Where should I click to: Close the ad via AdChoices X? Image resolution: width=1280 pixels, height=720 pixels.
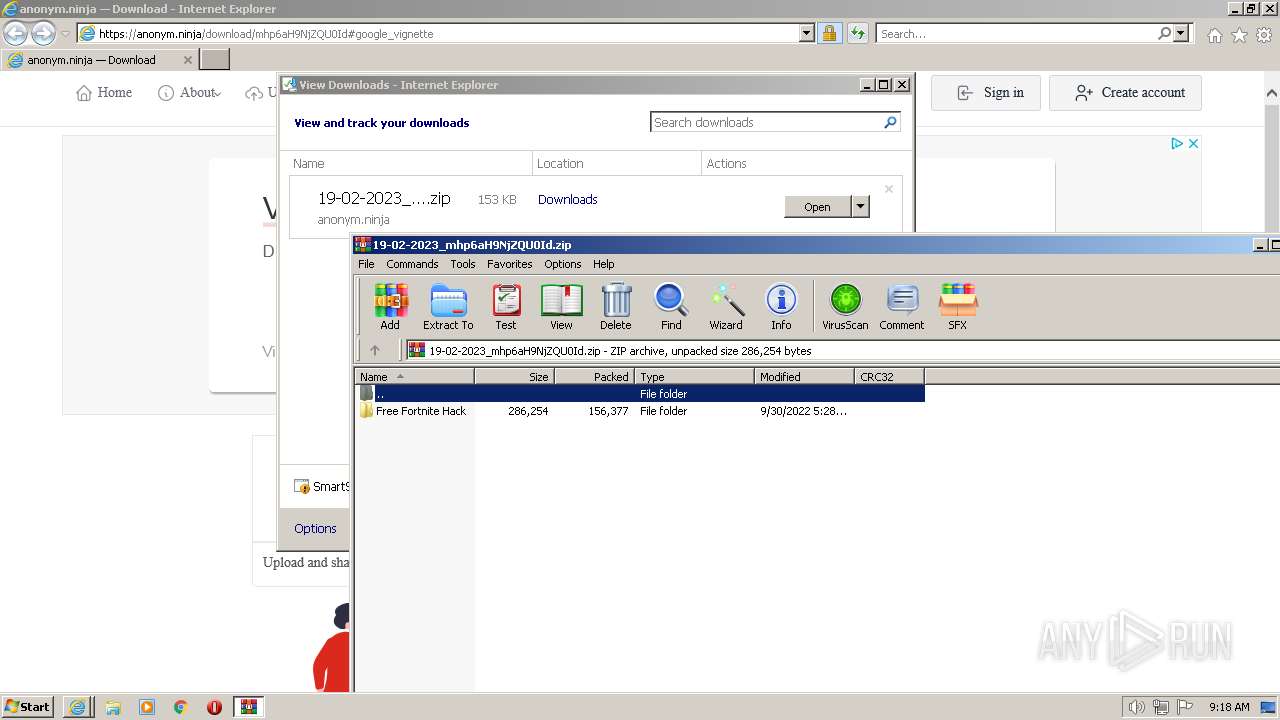(x=1193, y=143)
